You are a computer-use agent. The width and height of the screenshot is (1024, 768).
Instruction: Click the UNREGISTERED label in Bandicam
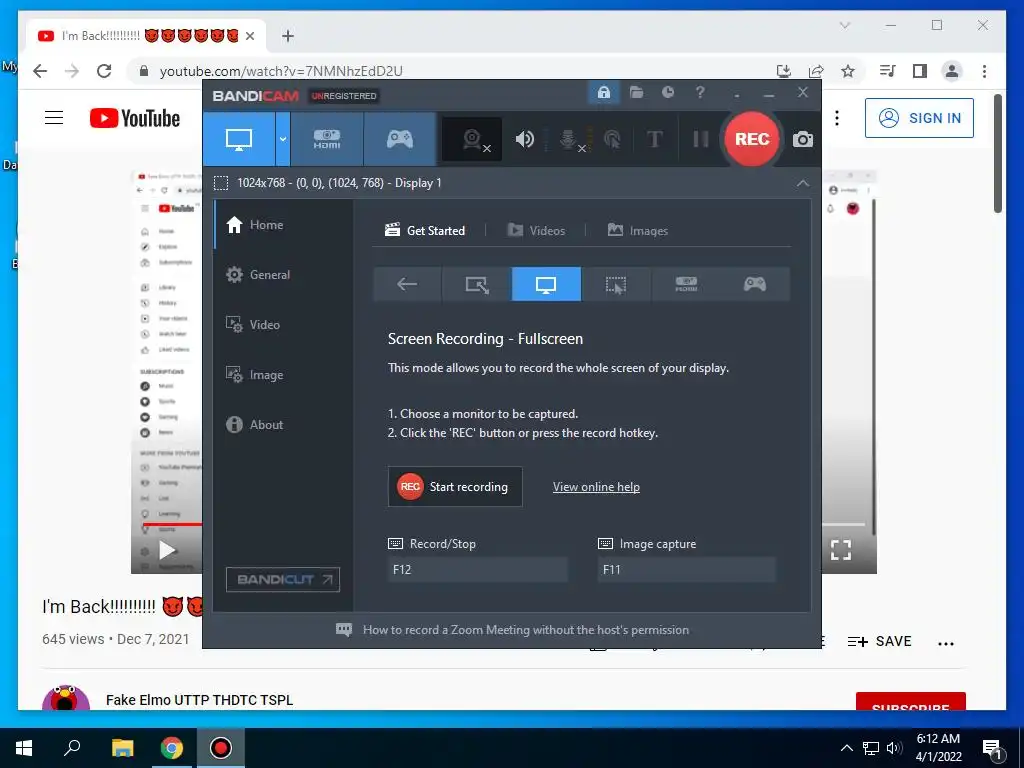344,96
